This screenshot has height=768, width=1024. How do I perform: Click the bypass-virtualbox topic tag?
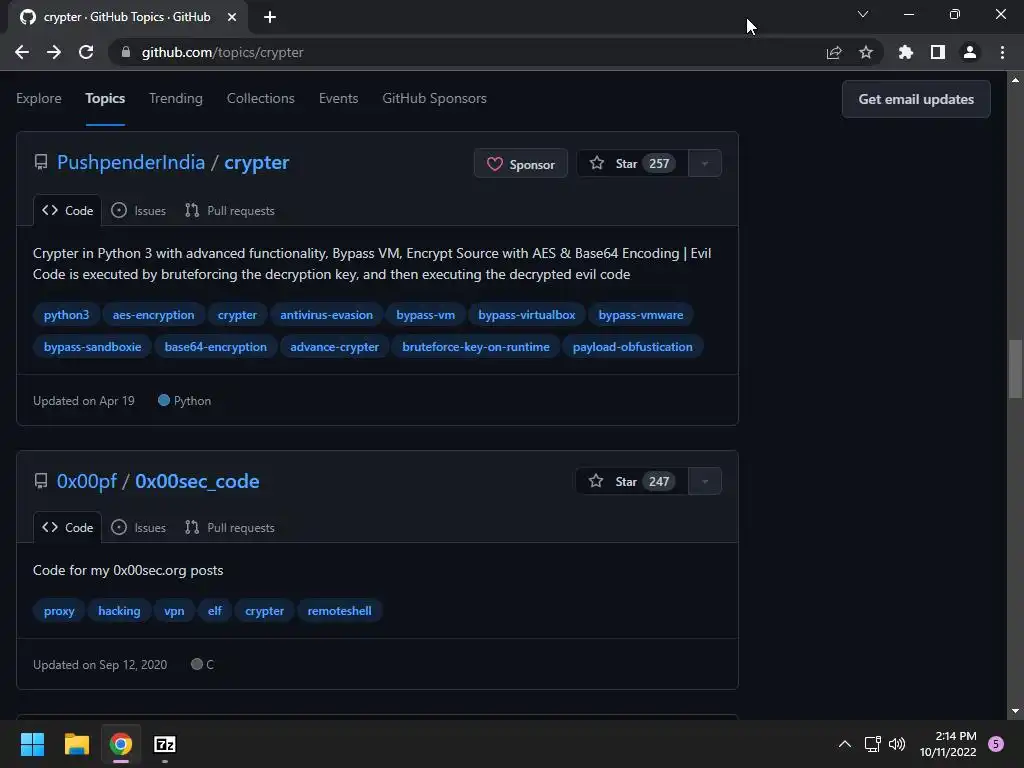pos(526,315)
